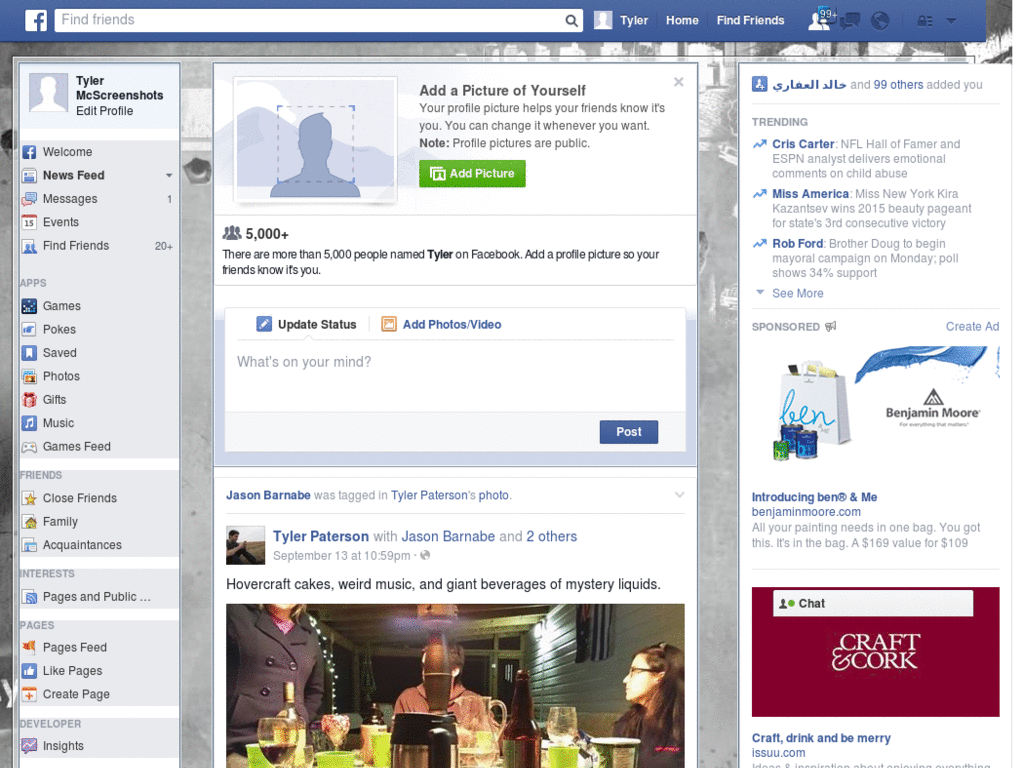Click the Messages icon in sidebar
This screenshot has height=768, width=1024.
(x=29, y=199)
